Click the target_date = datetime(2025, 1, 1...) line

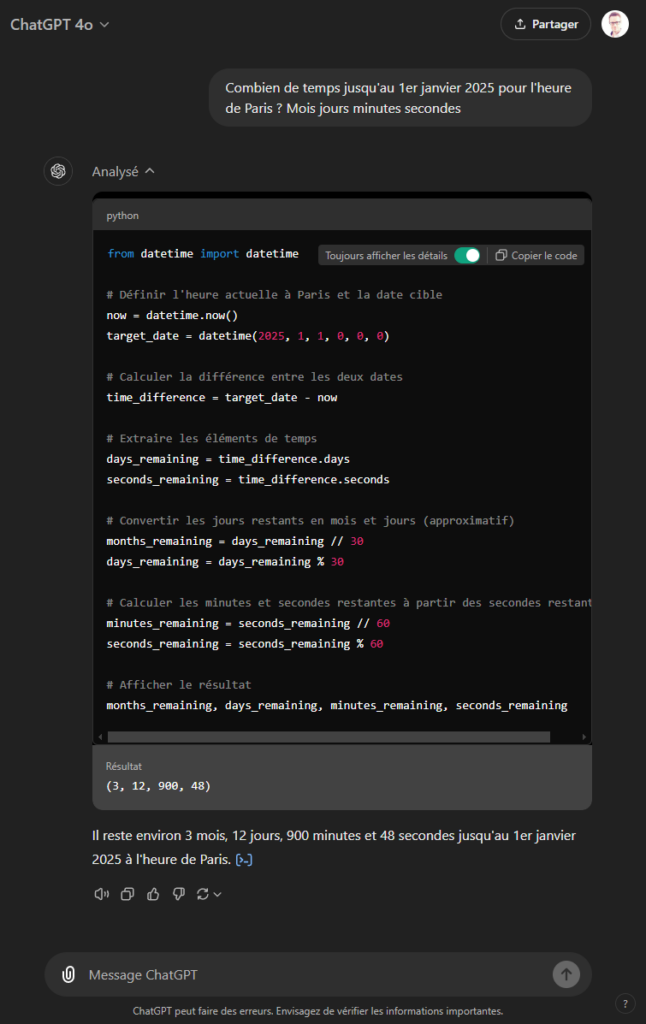pyautogui.click(x=248, y=336)
